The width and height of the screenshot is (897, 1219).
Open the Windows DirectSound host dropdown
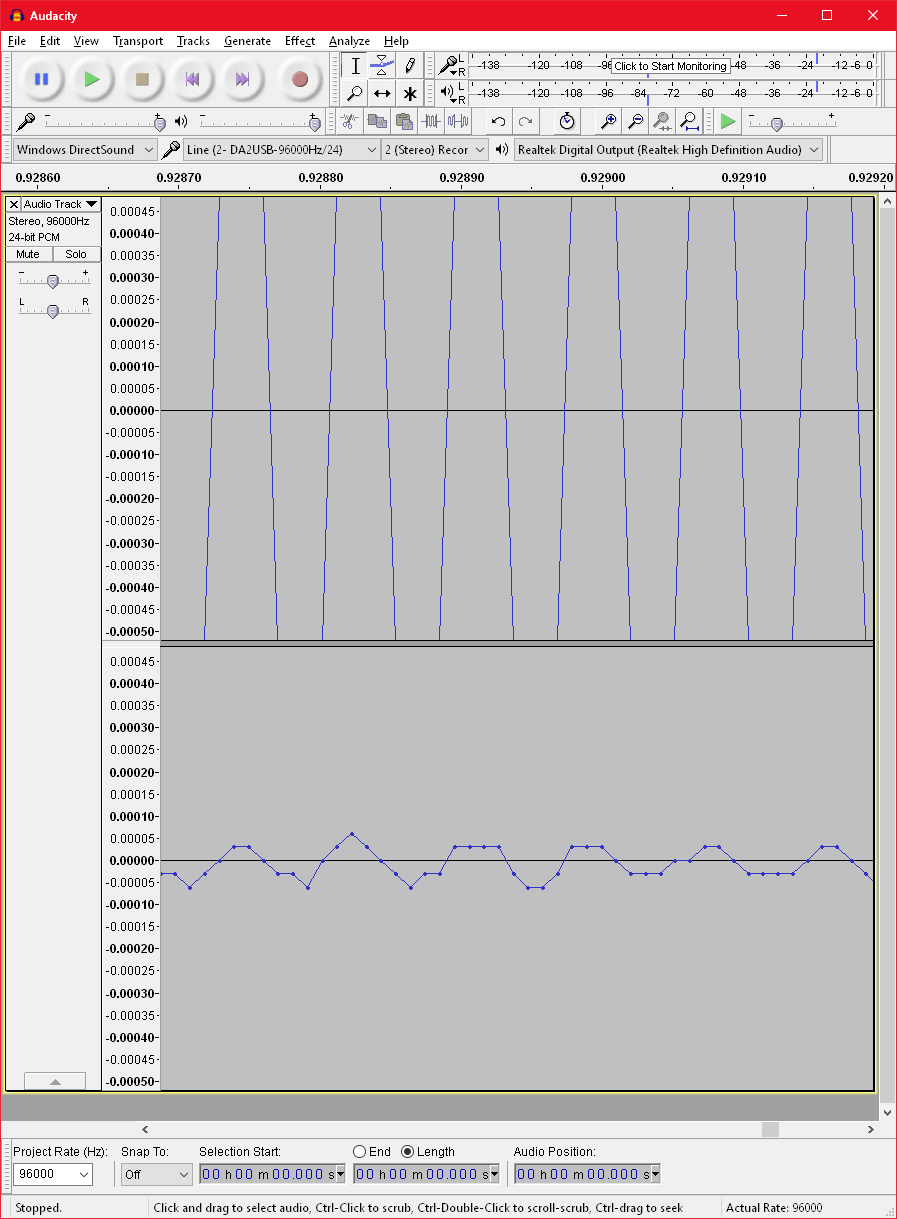pos(85,150)
